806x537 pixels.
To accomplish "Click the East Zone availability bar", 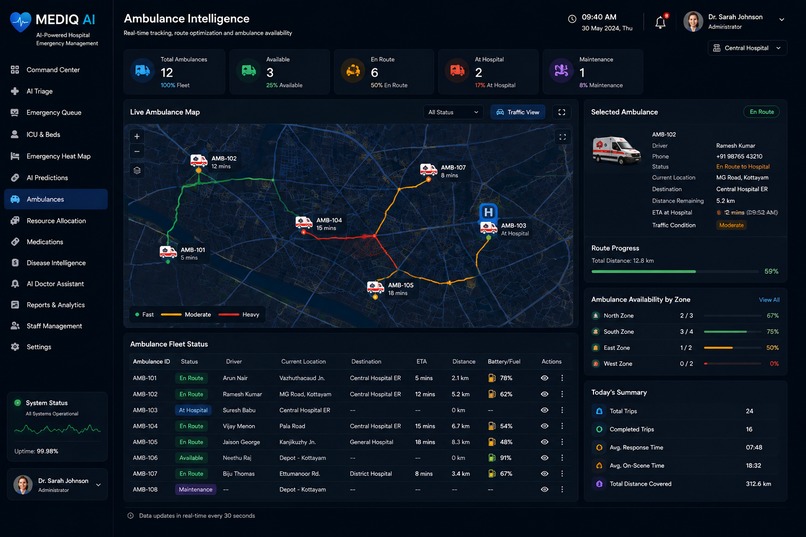I will point(732,348).
